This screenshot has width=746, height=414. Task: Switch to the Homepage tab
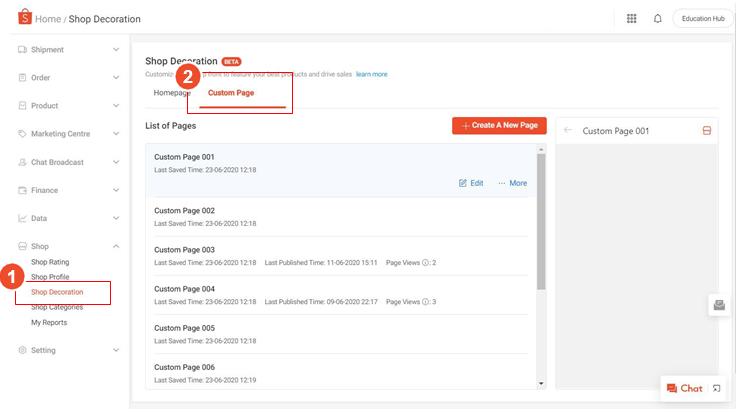click(x=171, y=93)
